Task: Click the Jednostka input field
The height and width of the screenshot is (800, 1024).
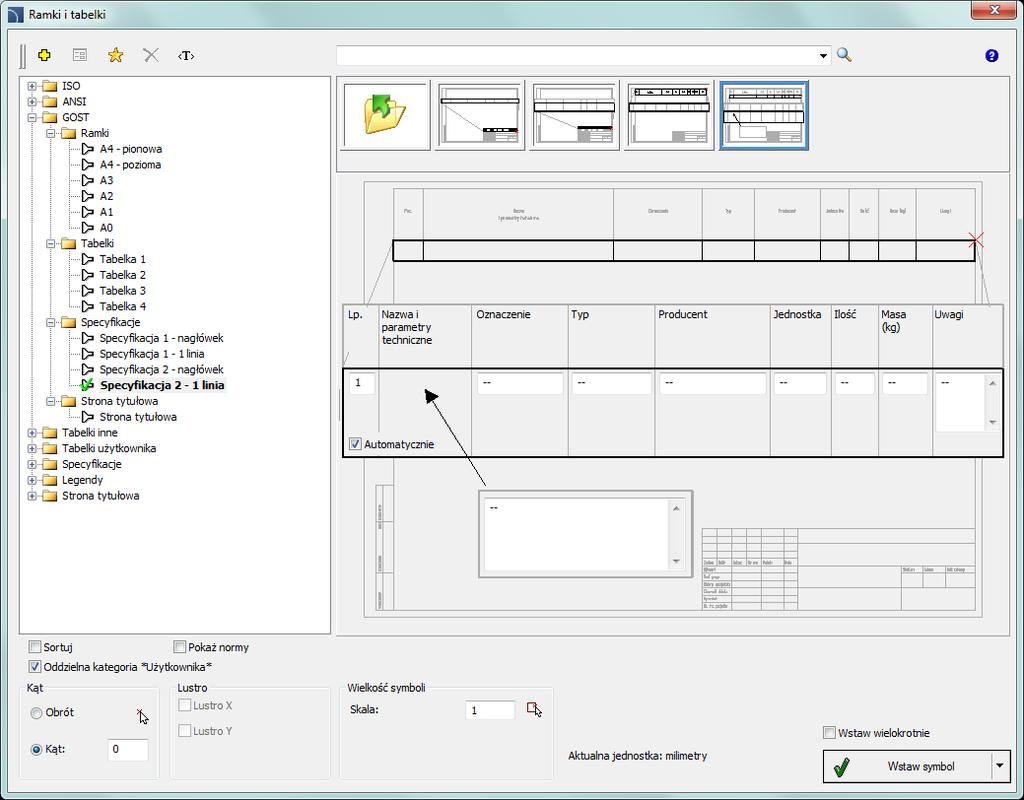Action: [800, 383]
